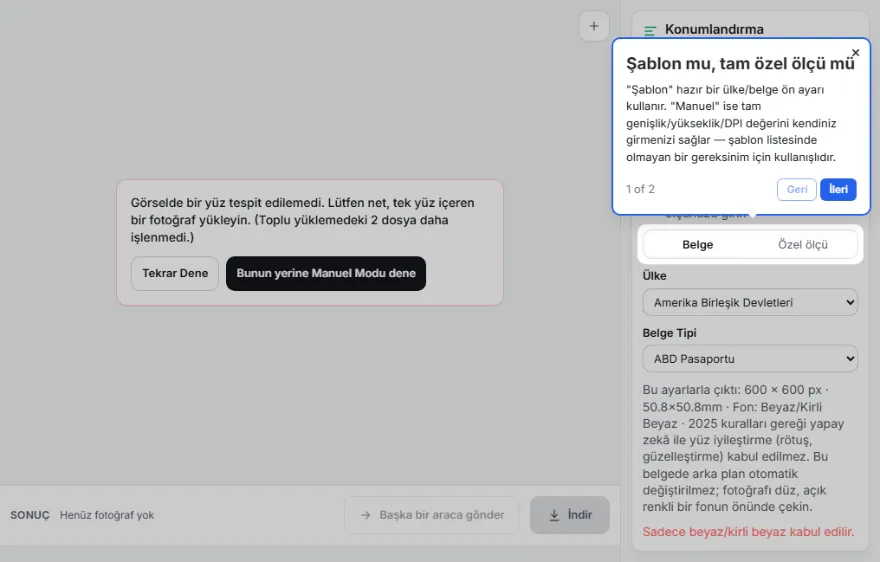Click the plus add-photo button

[x=594, y=26]
